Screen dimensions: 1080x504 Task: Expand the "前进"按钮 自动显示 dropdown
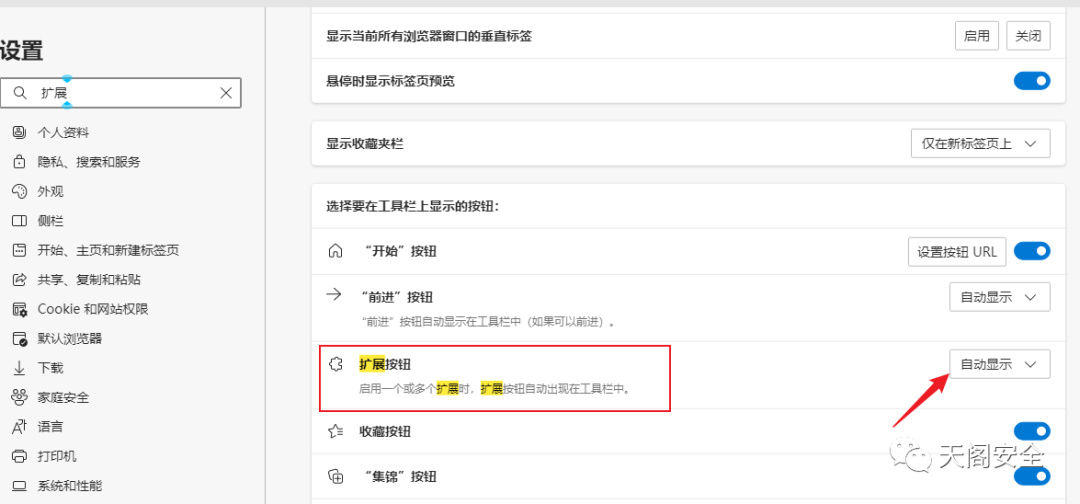pos(999,297)
